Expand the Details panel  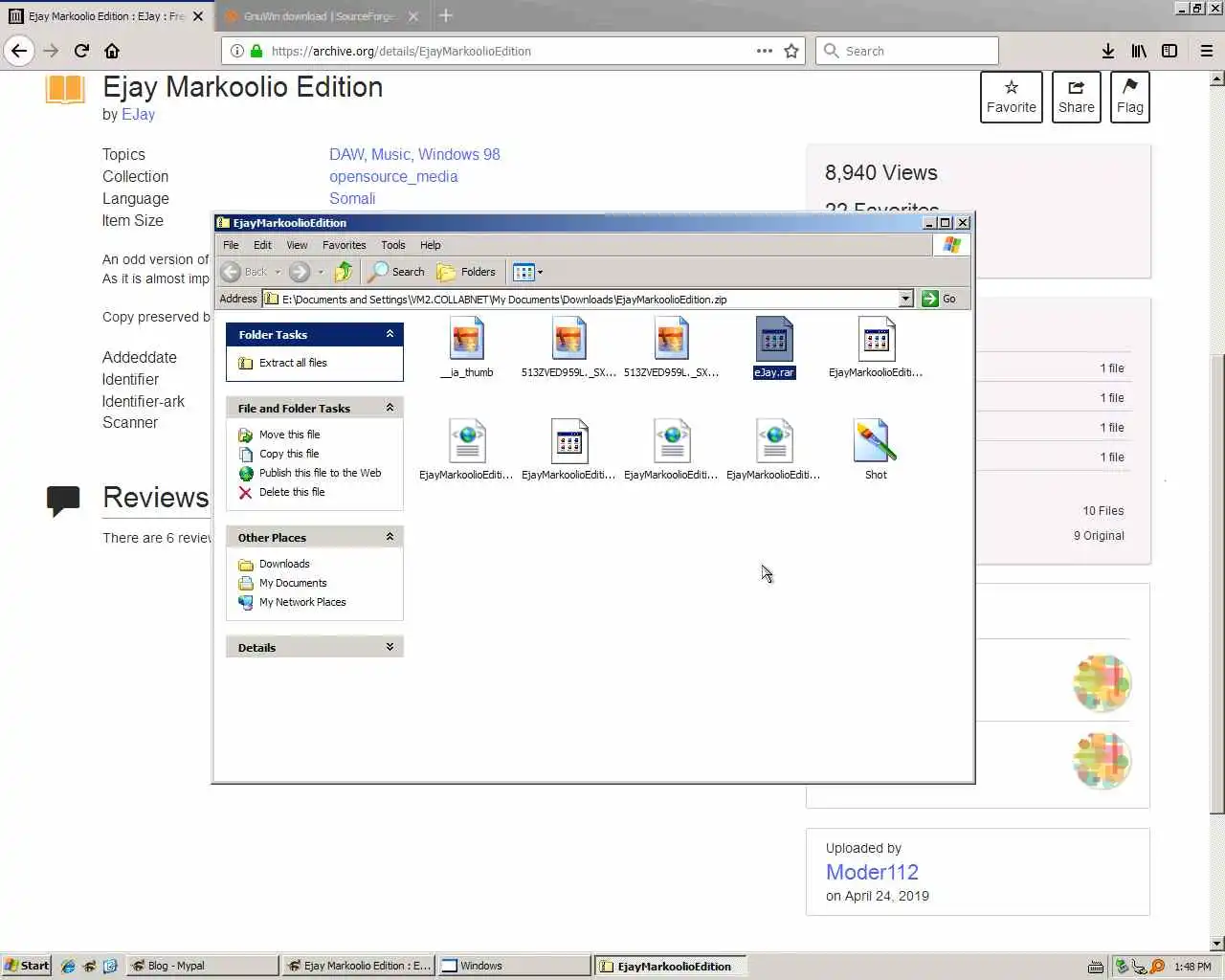(390, 647)
